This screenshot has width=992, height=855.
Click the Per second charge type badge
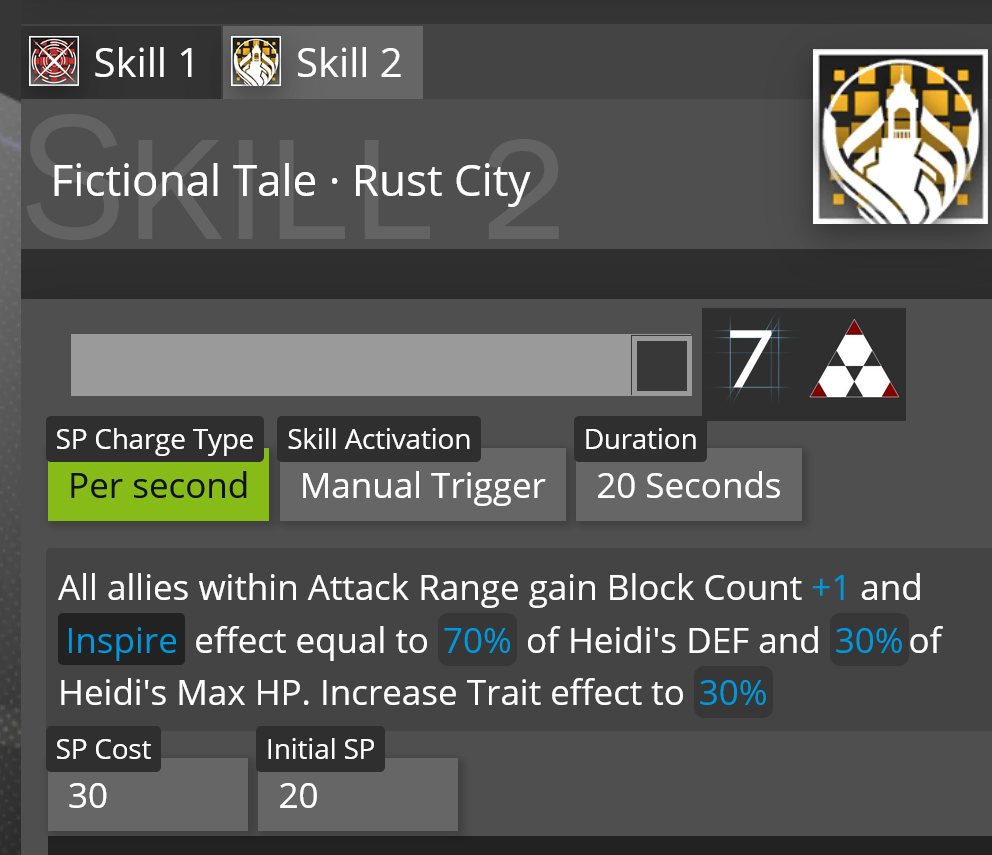(158, 486)
